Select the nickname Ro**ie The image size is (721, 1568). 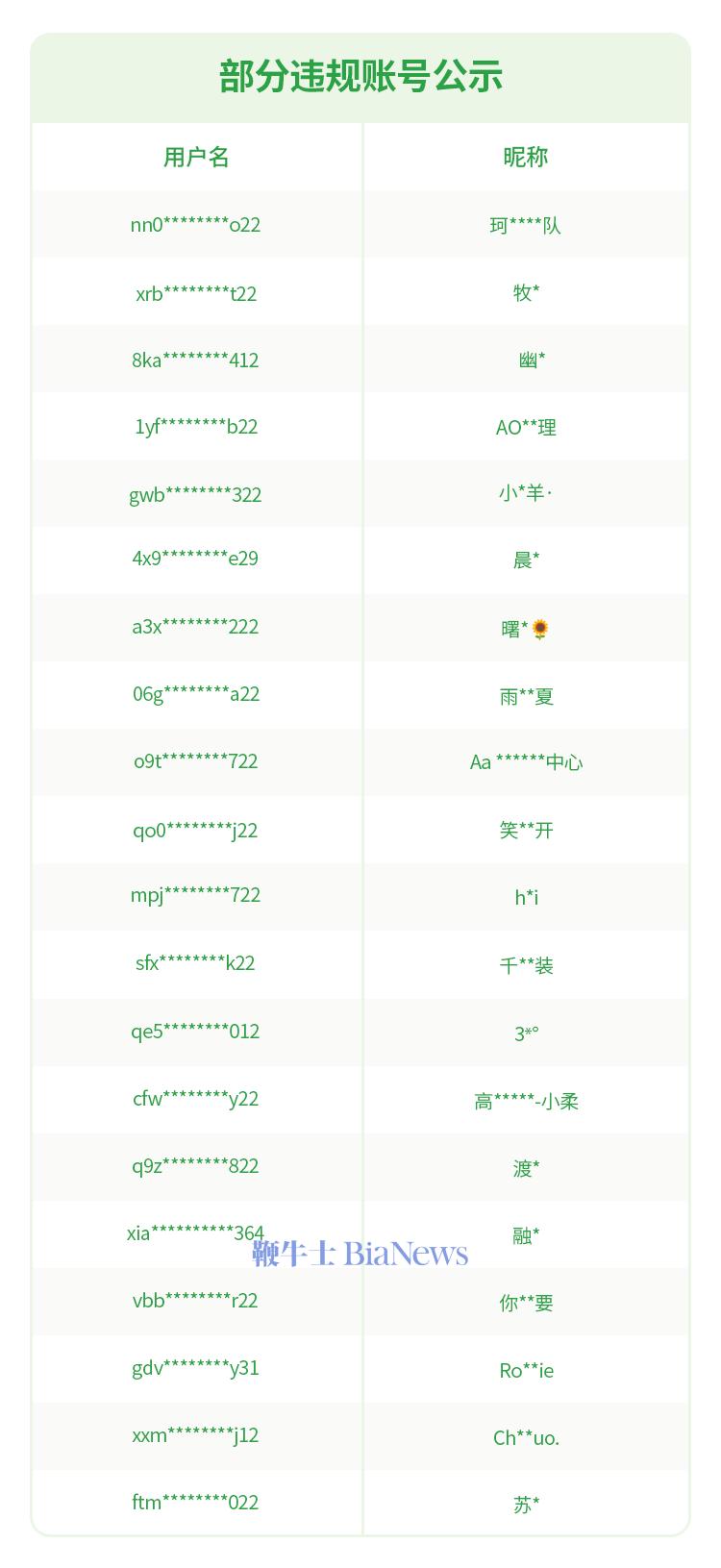tap(526, 1370)
